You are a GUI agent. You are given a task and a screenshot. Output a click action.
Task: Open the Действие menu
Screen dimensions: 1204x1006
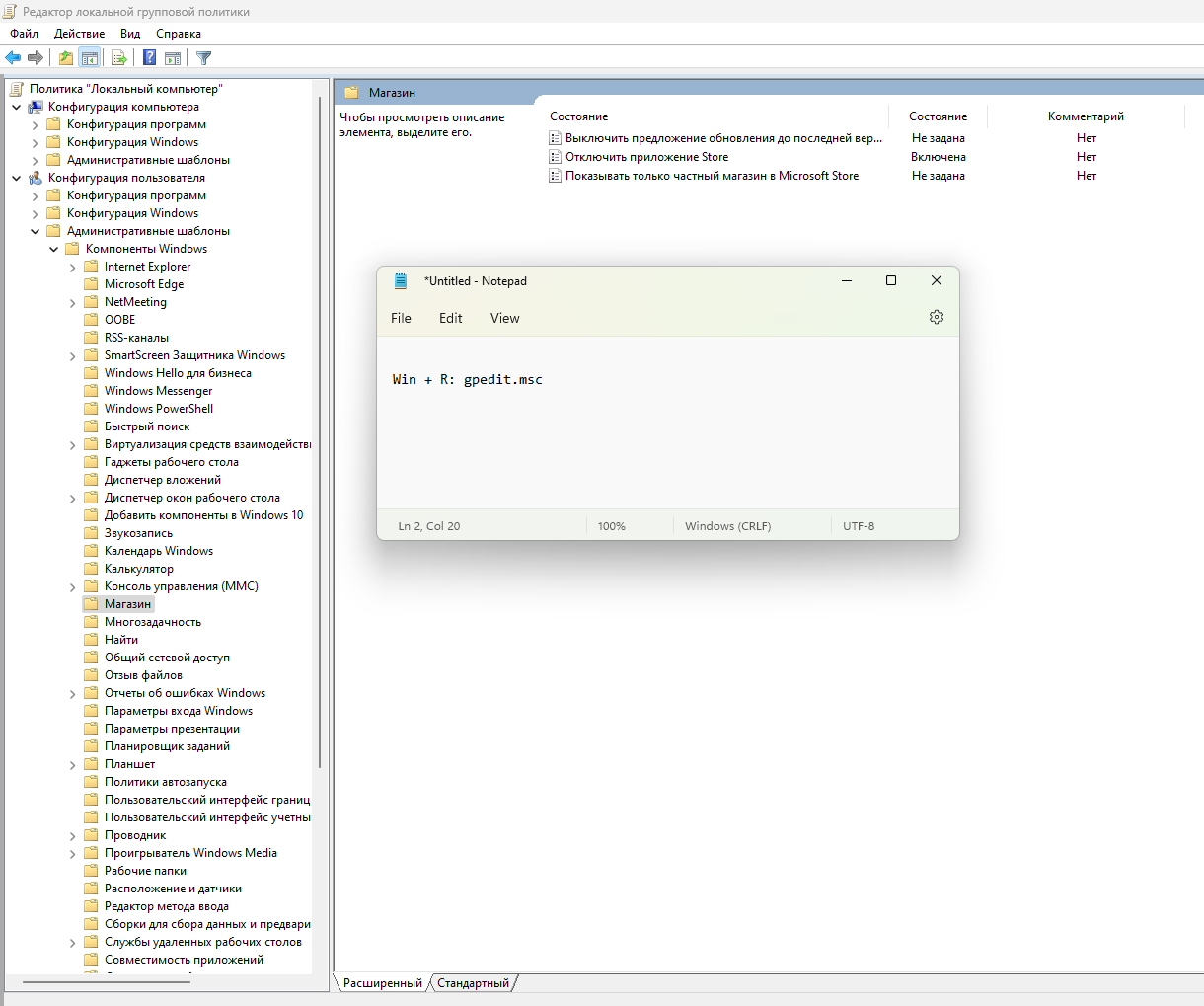79,34
